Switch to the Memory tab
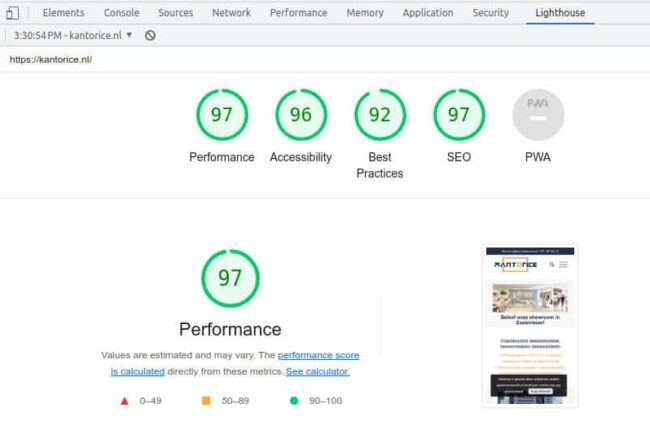 pos(365,13)
